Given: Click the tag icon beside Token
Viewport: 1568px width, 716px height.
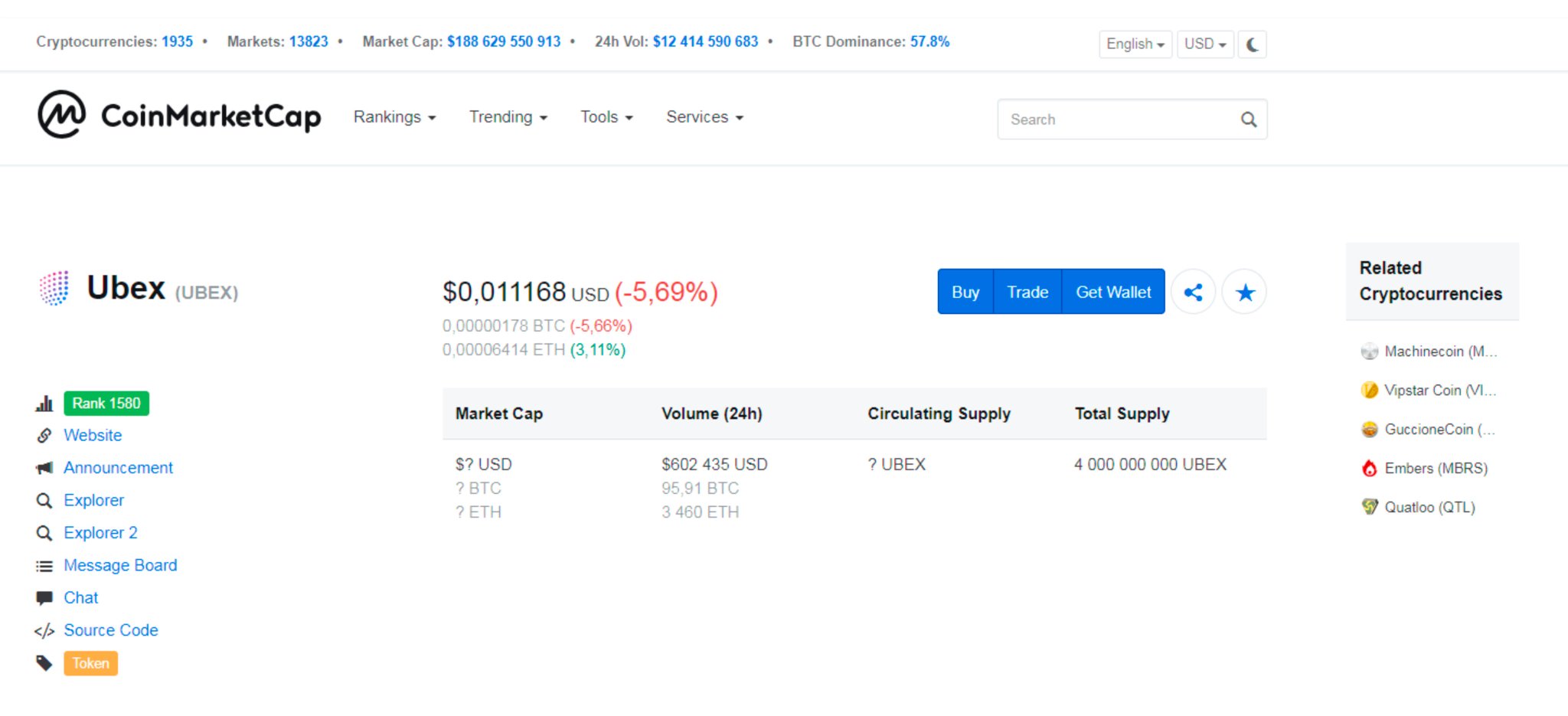Looking at the screenshot, I should [x=44, y=663].
